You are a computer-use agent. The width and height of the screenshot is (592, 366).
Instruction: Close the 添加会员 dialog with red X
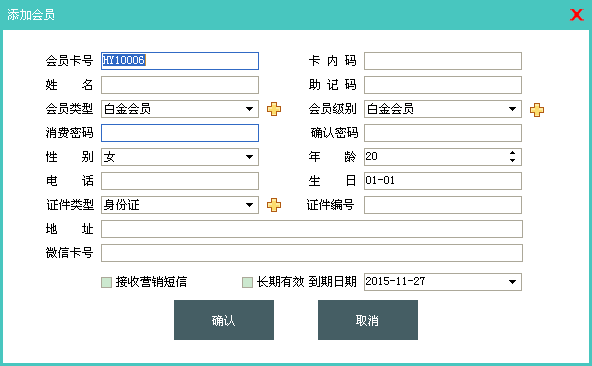pos(577,15)
